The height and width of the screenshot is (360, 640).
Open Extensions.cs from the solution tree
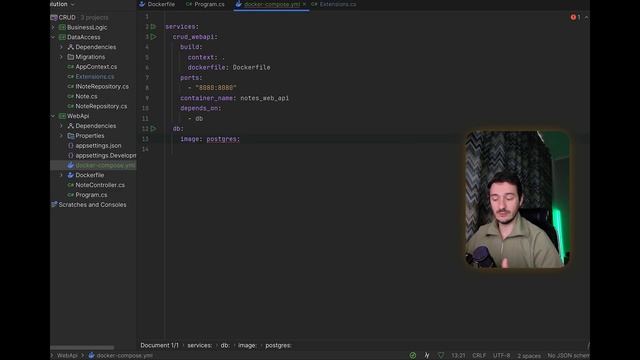point(95,76)
